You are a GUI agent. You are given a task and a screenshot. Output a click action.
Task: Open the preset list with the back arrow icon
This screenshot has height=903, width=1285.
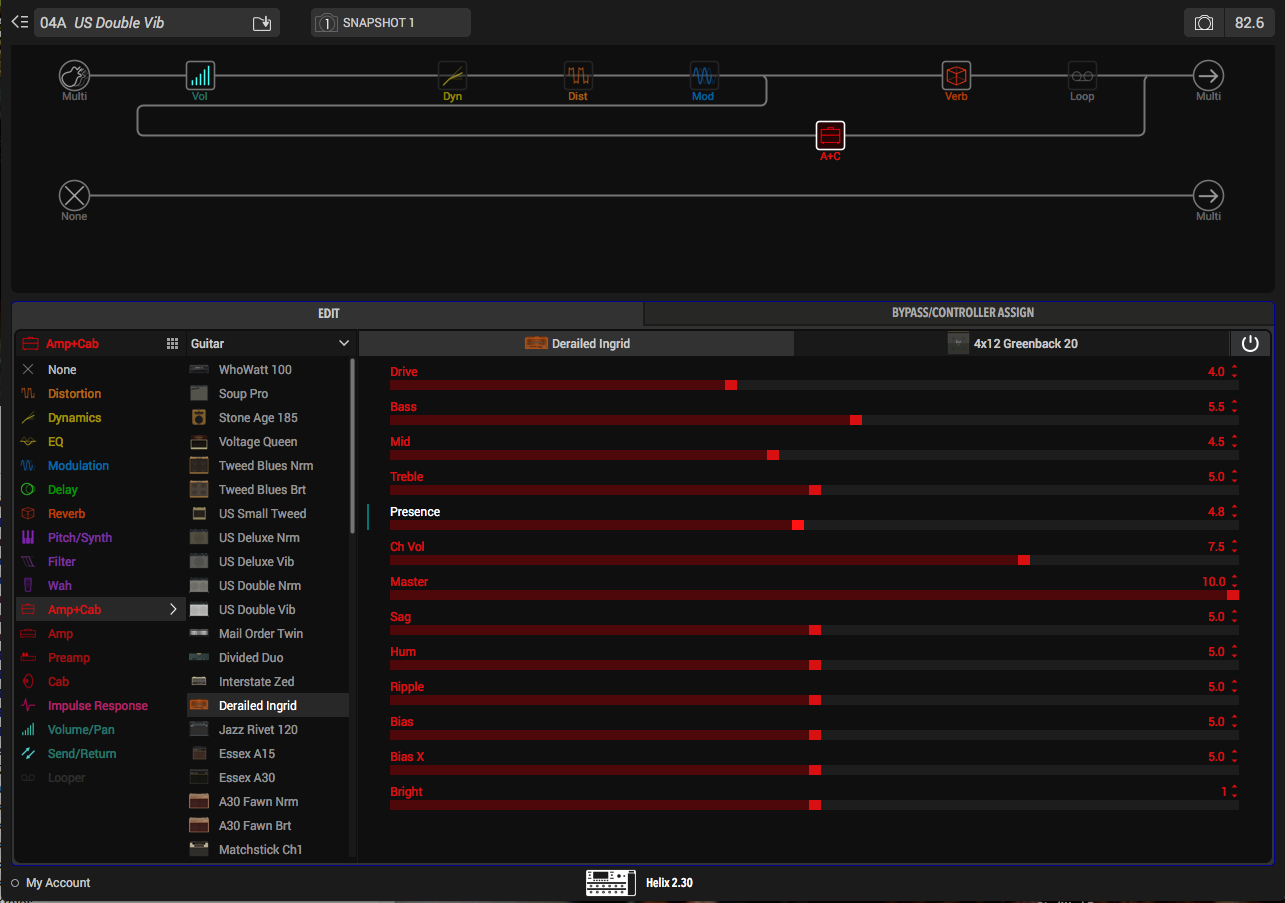point(20,22)
